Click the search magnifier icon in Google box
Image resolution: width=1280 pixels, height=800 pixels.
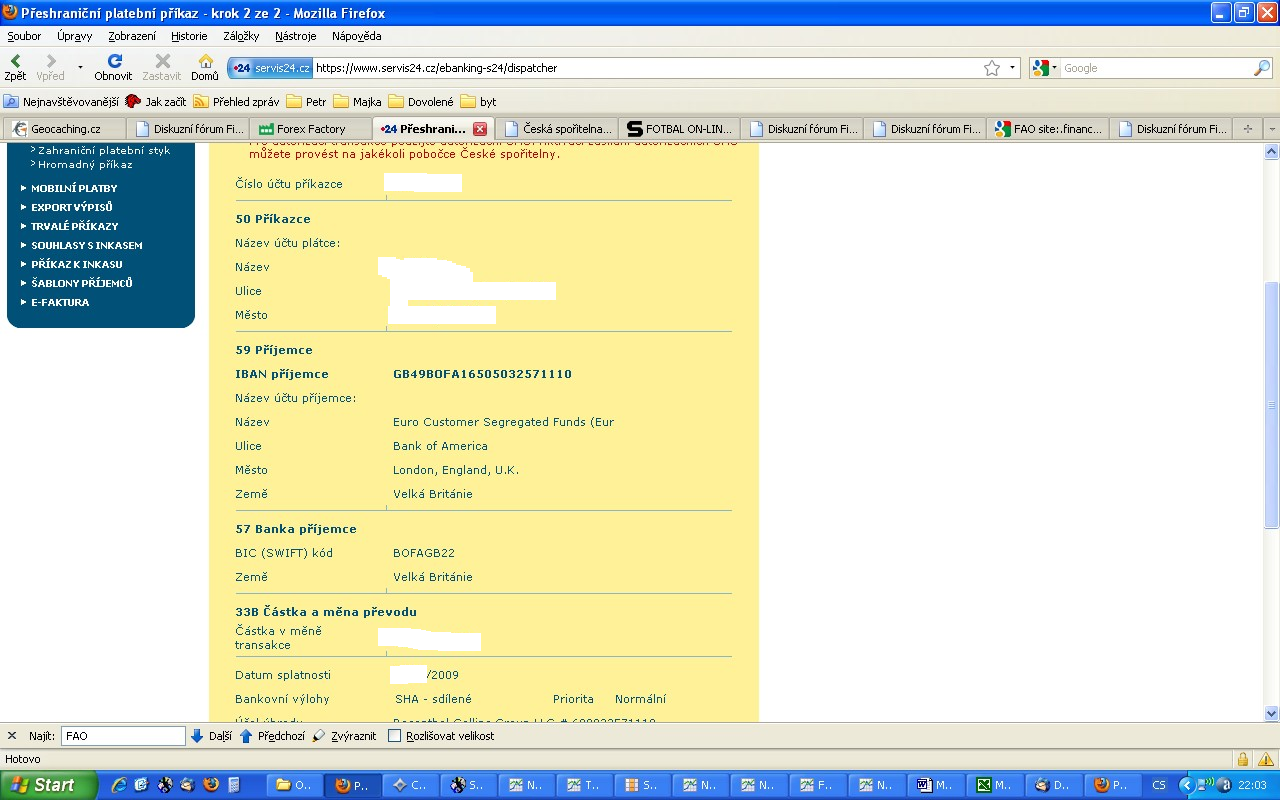[x=1262, y=68]
